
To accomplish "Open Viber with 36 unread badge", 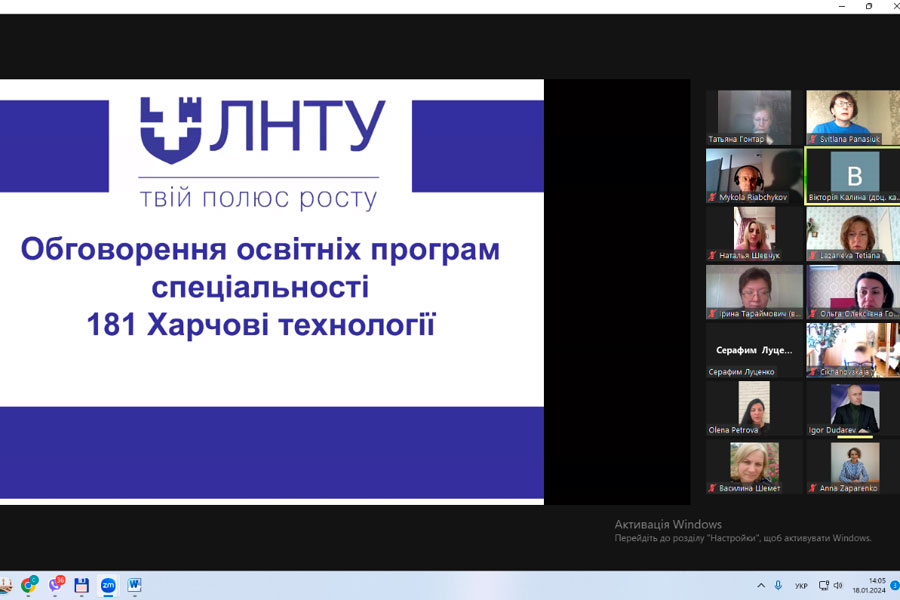I will point(56,584).
